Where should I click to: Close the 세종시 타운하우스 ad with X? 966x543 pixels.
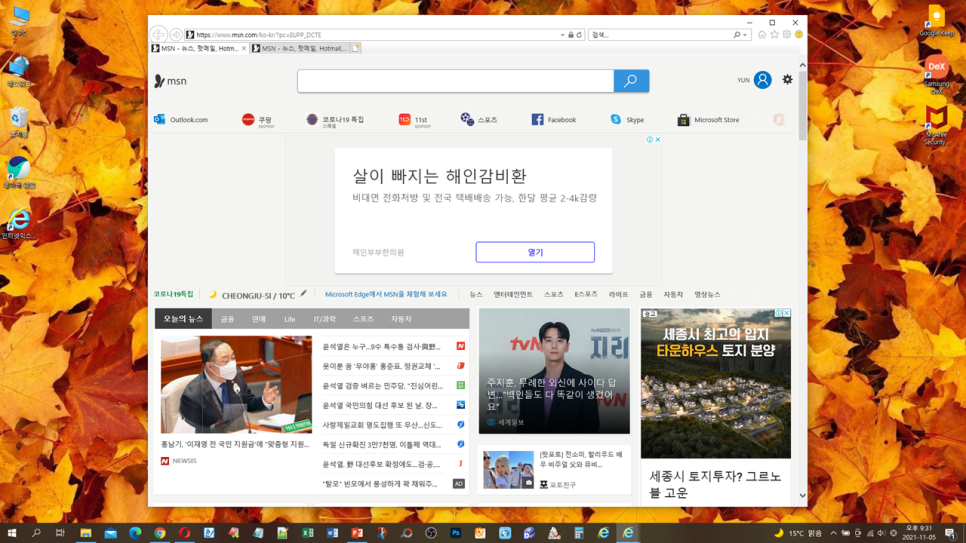786,313
